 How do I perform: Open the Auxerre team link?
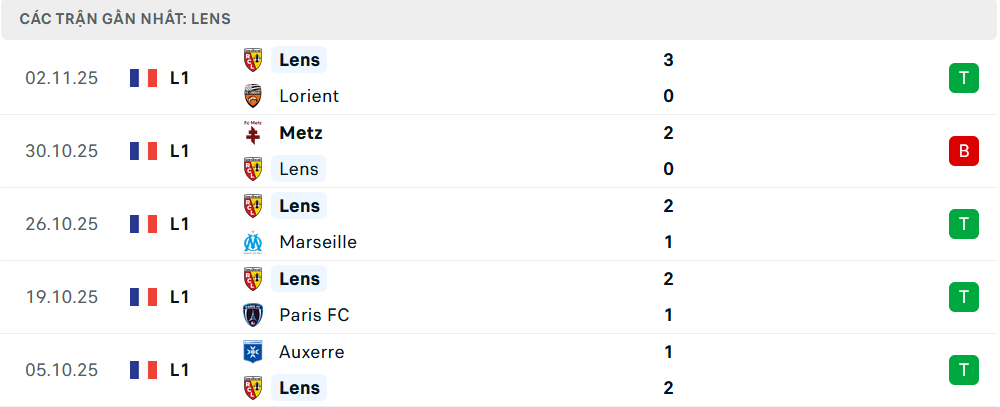coord(312,352)
